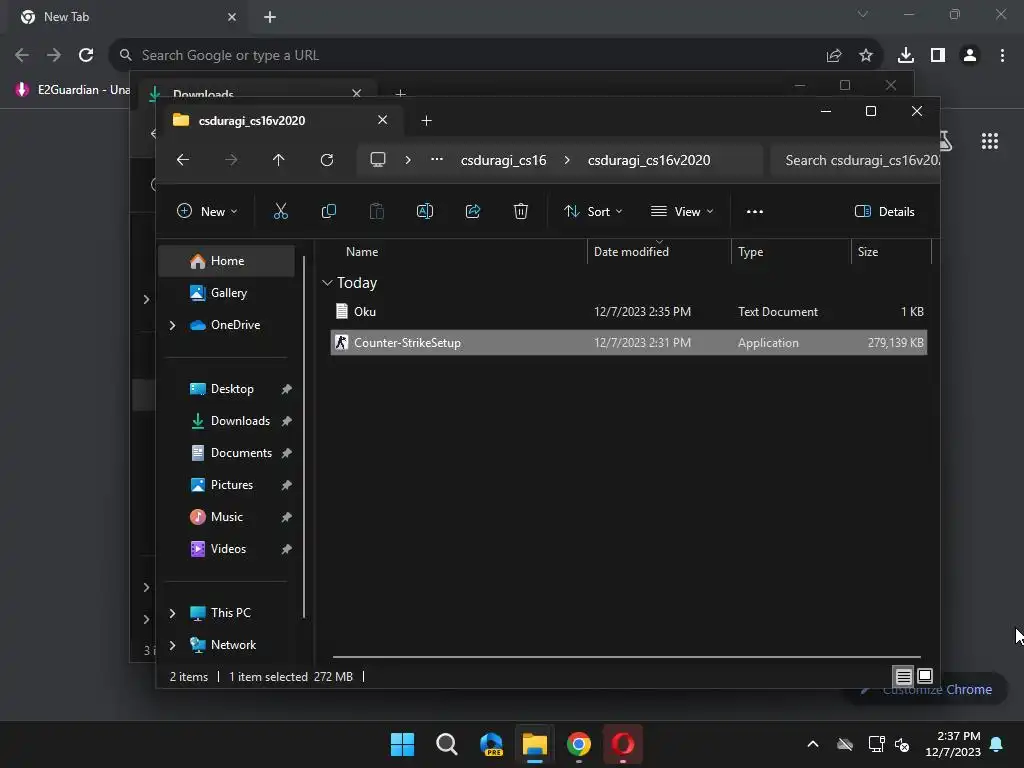The image size is (1024, 768).
Task: Click the Cut scissors icon in Explorer toolbar
Action: pyautogui.click(x=280, y=212)
